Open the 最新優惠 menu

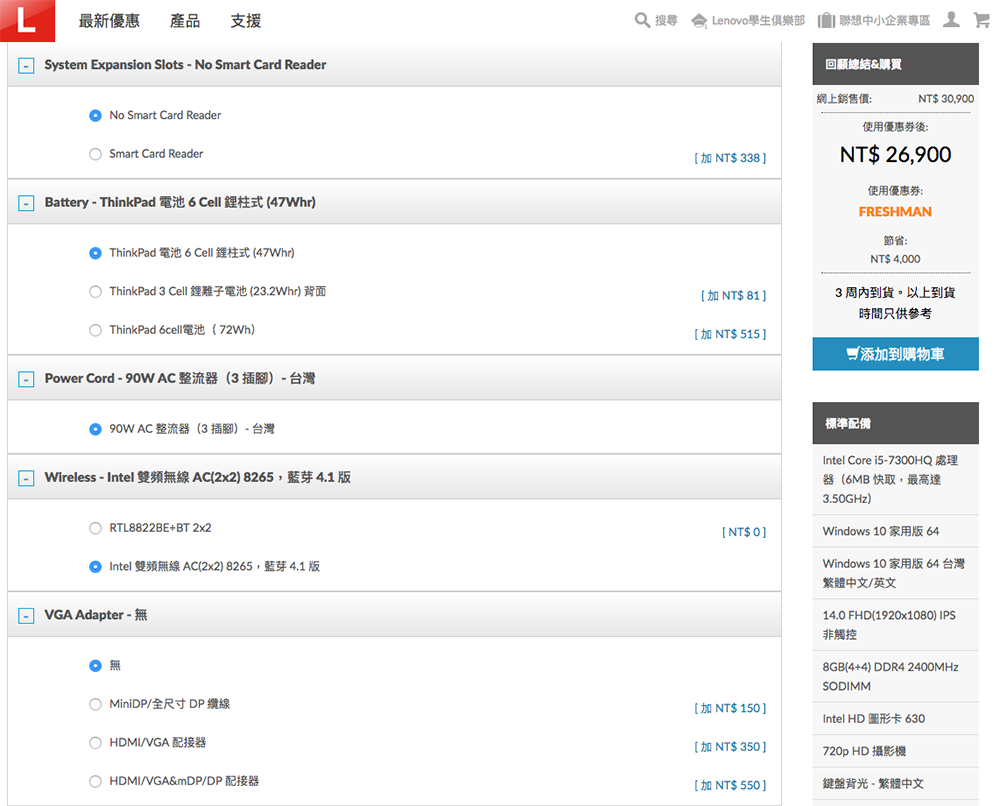(109, 21)
